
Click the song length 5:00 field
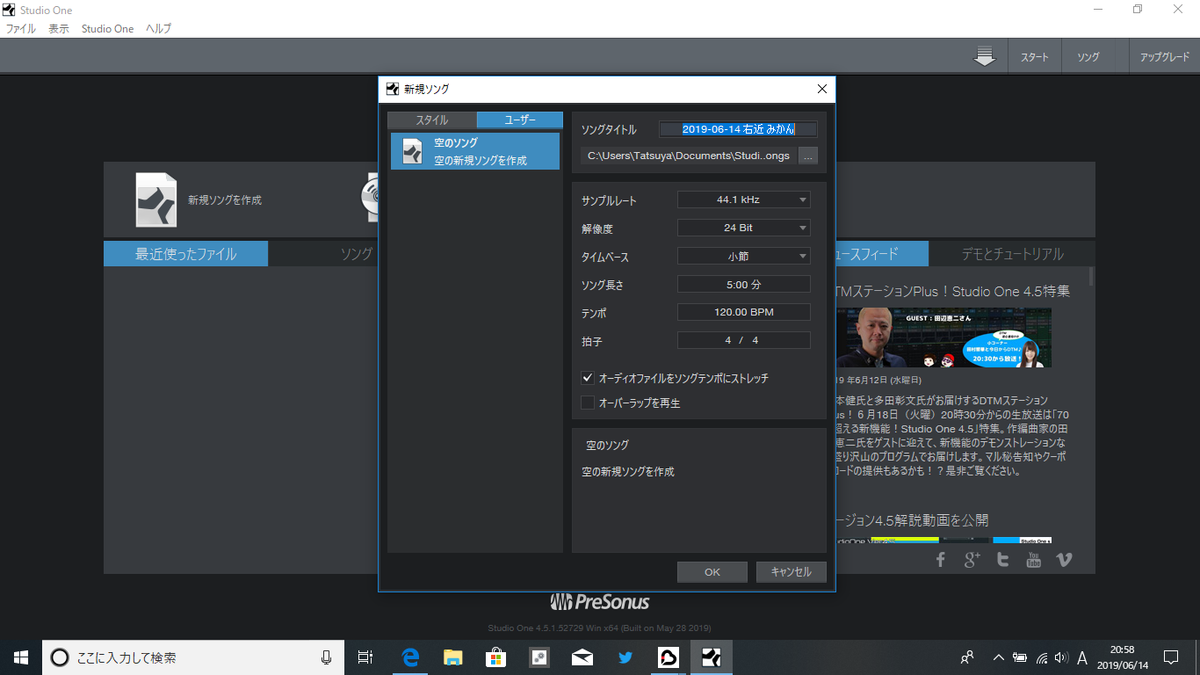[744, 284]
